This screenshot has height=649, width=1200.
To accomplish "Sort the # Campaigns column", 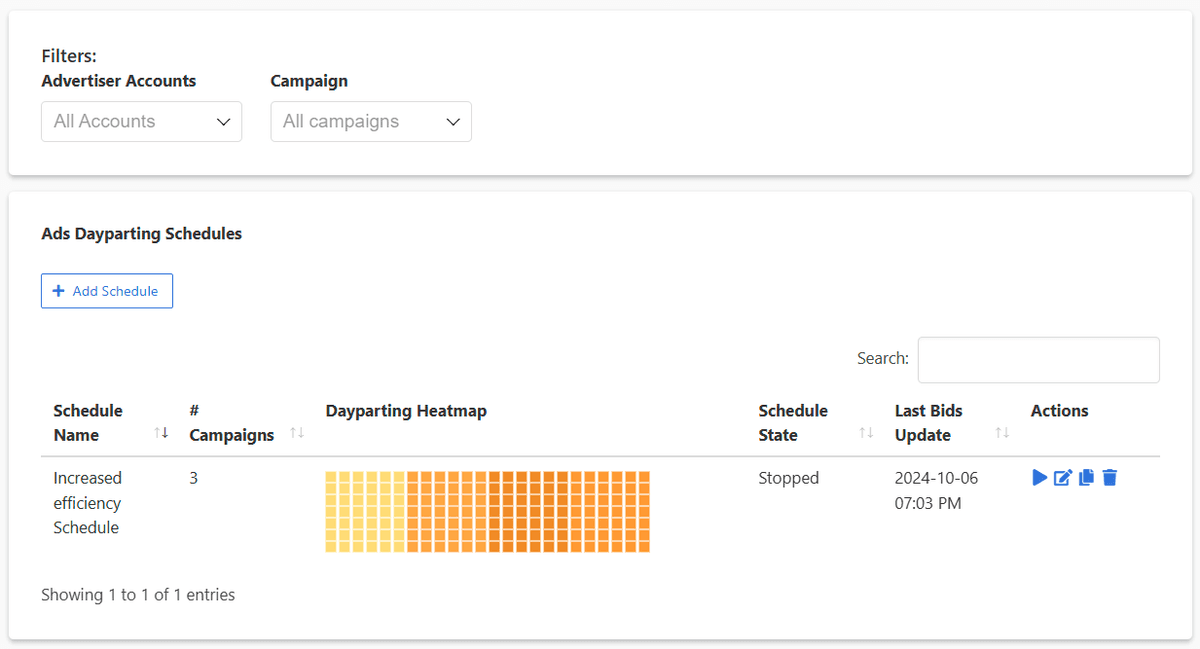I will pyautogui.click(x=295, y=432).
